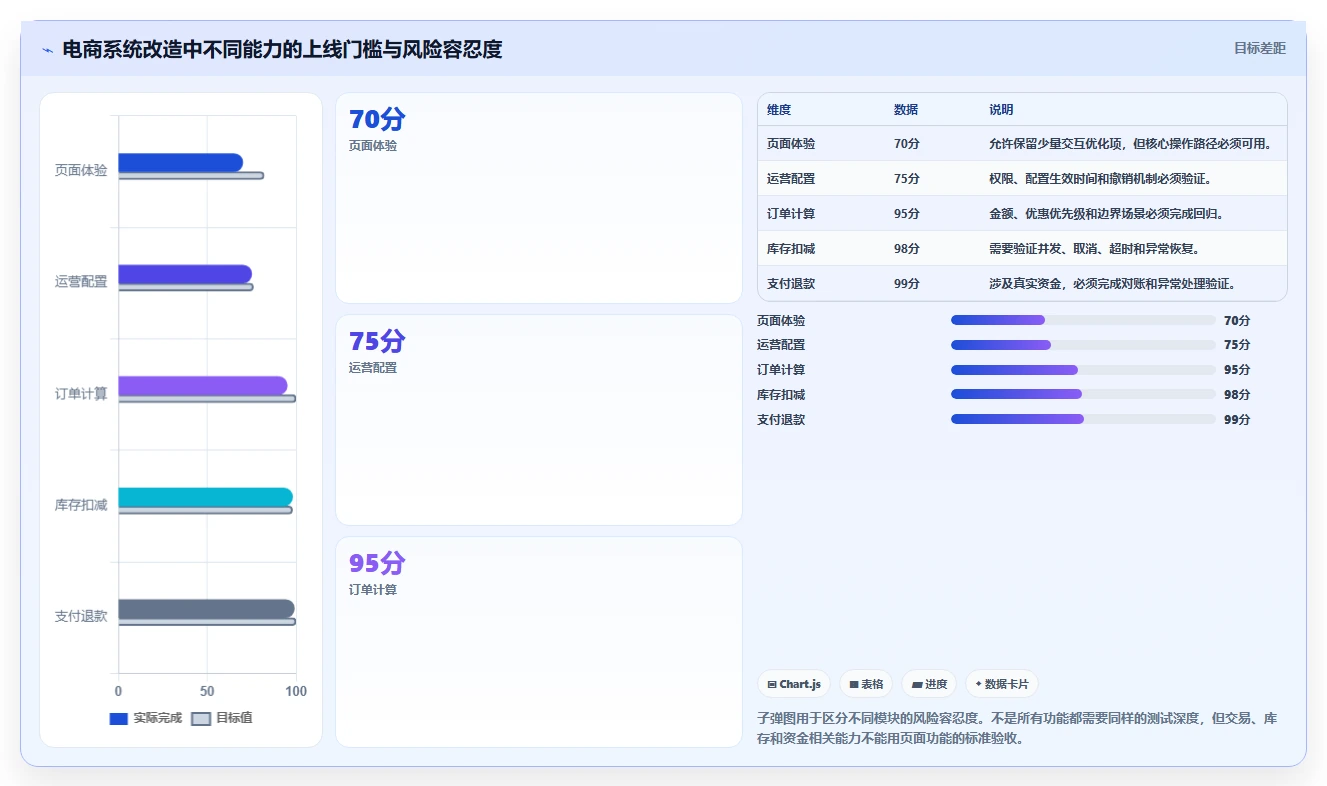Click the 50 tick label on the x-axis
Viewport: 1327px width, 786px height.
(x=207, y=691)
